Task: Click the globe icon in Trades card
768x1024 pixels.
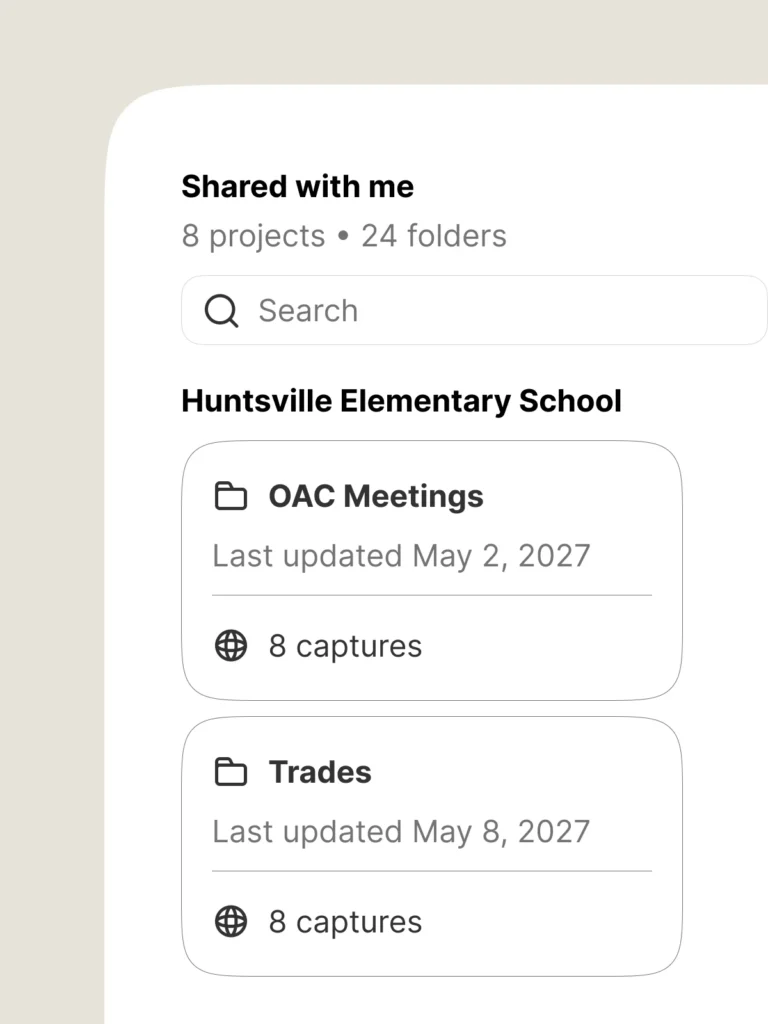Action: 231,922
